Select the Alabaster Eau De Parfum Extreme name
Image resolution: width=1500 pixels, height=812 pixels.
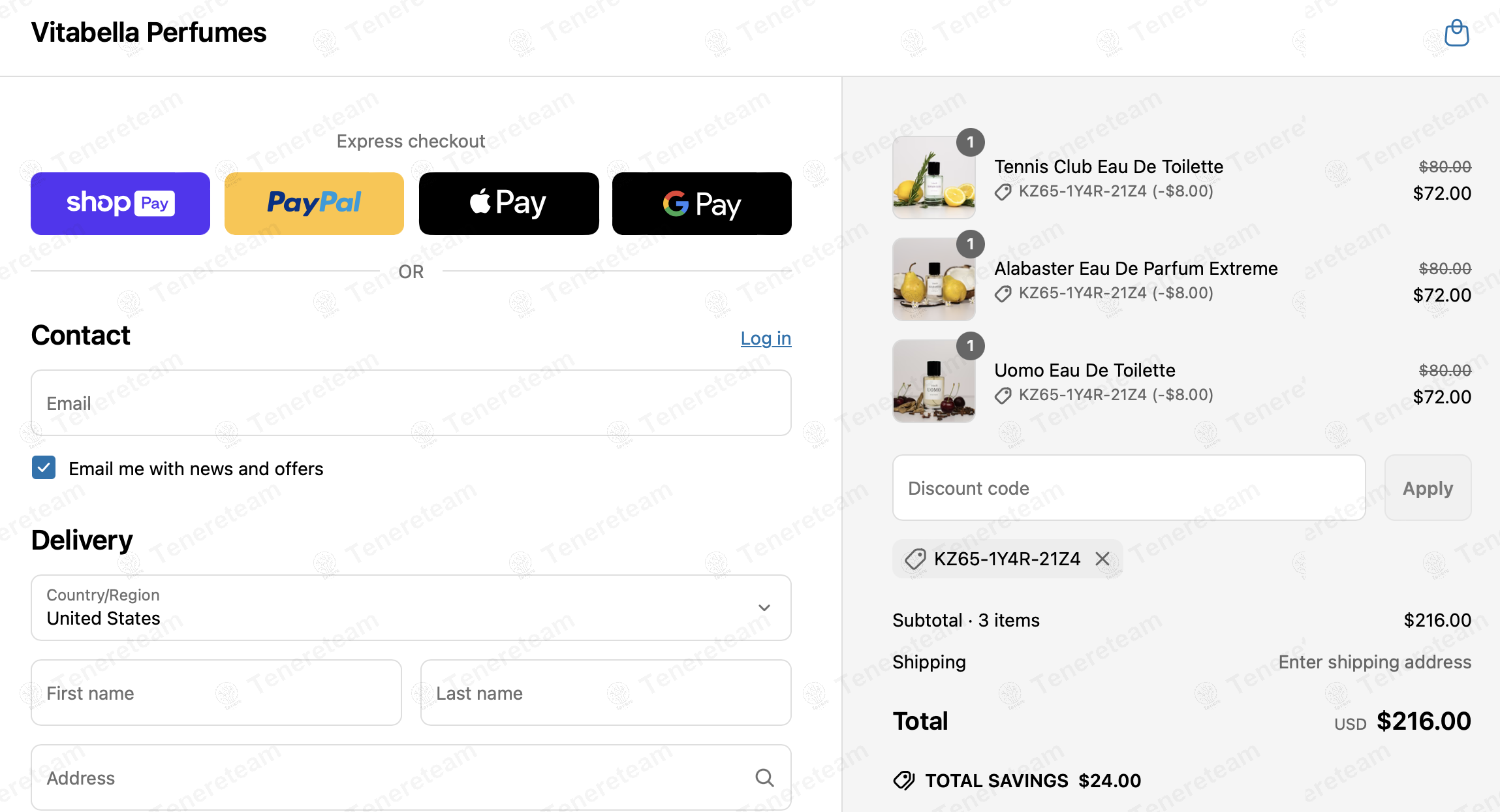point(1136,268)
